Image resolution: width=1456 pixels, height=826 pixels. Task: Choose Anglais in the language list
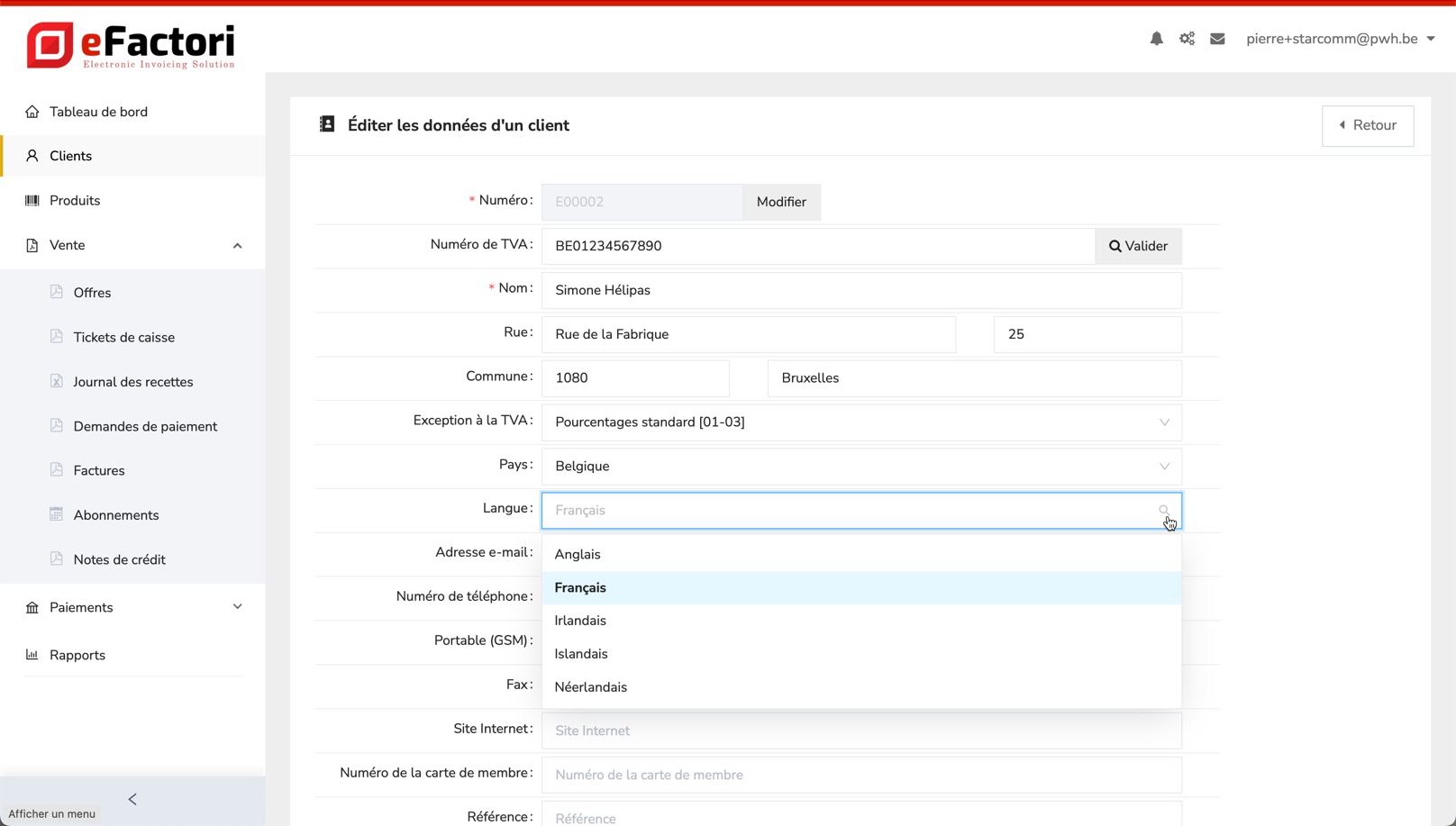(578, 554)
